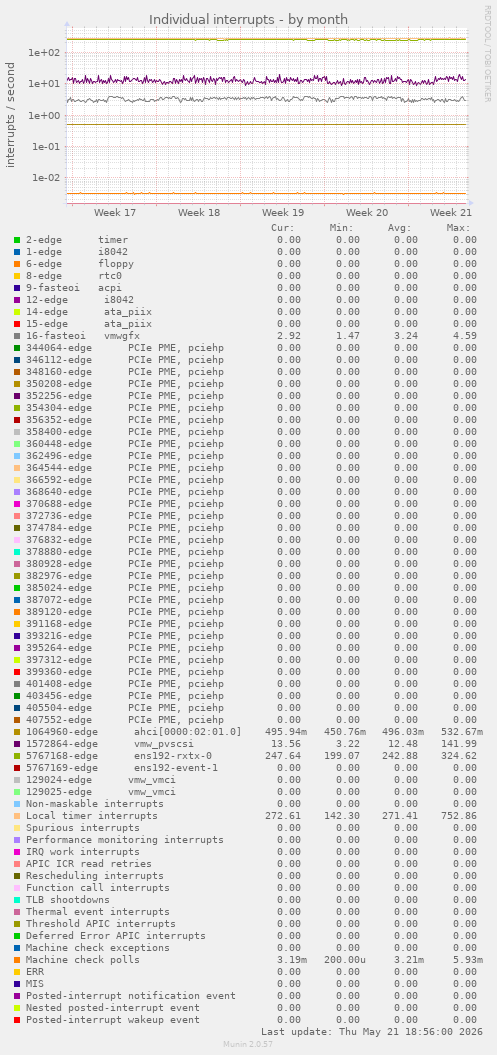Screen dimensions: 497x1055
Task: Select the Rescheduling interrupts legend label
Action: click(94, 876)
